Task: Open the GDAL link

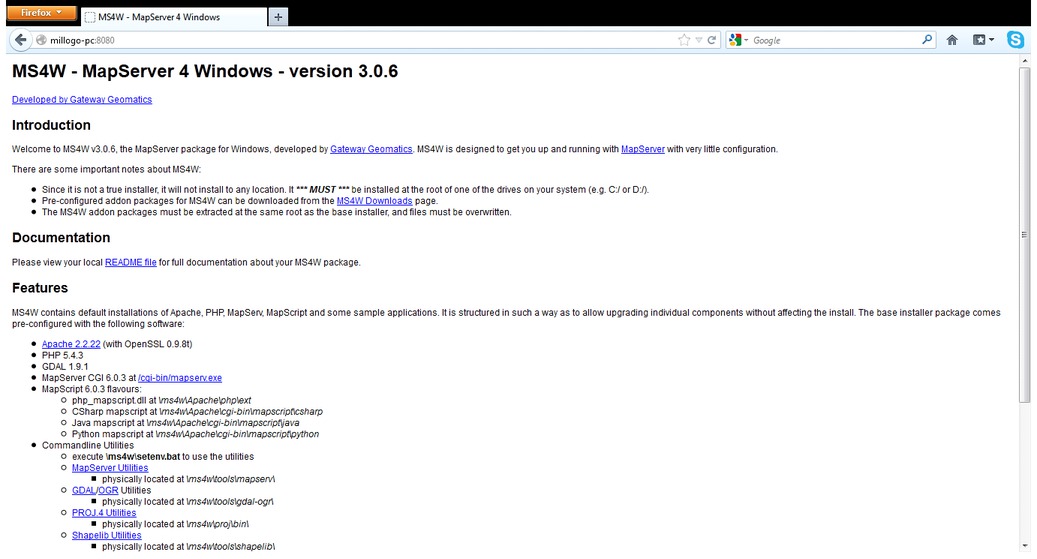Action: [x=84, y=490]
